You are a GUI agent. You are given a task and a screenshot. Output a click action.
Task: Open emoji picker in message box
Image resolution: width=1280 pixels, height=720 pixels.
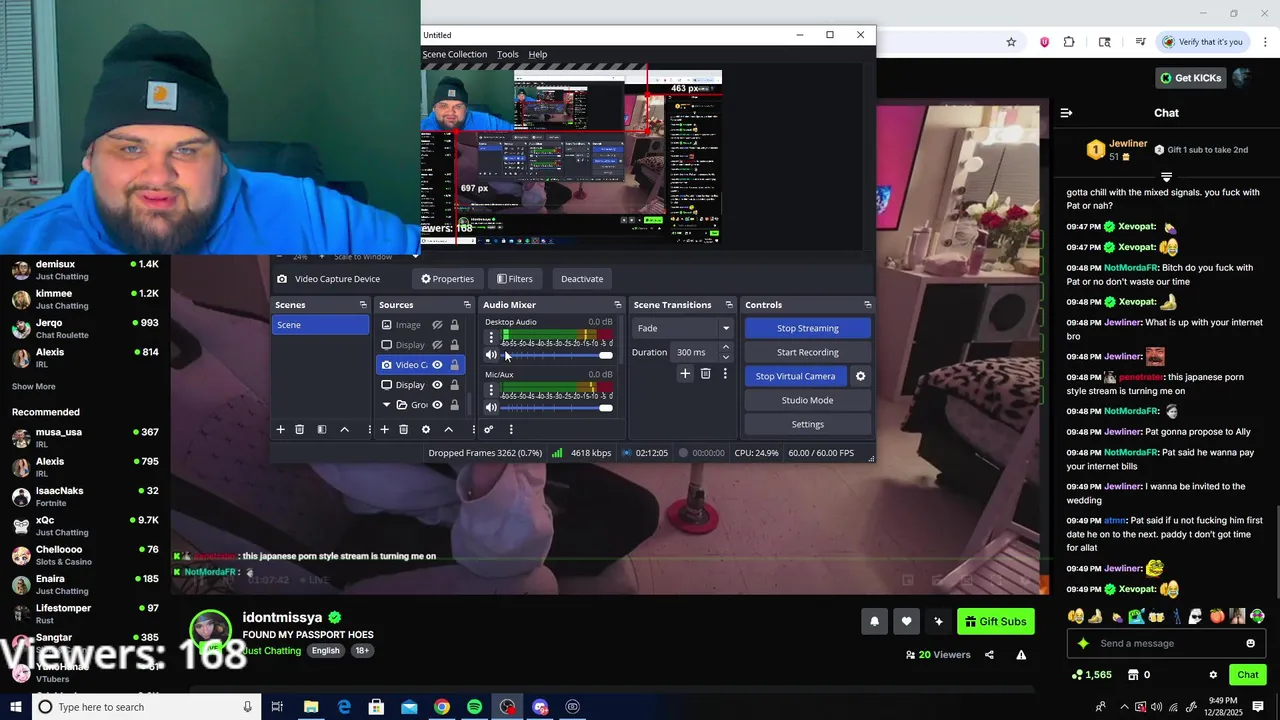tap(1250, 643)
